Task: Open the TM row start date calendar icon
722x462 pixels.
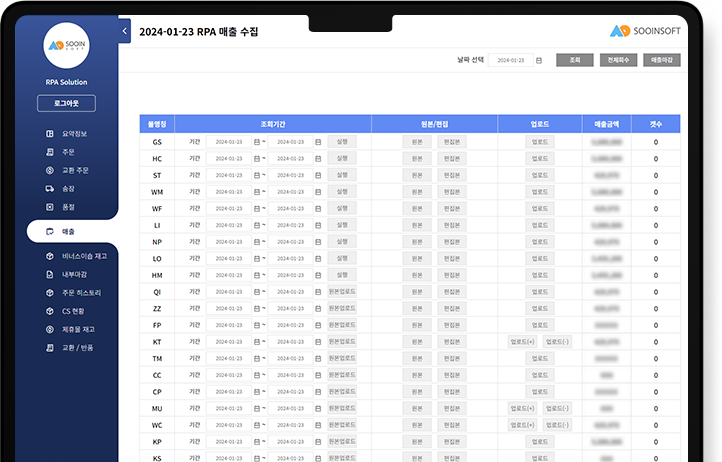Action: (x=257, y=358)
